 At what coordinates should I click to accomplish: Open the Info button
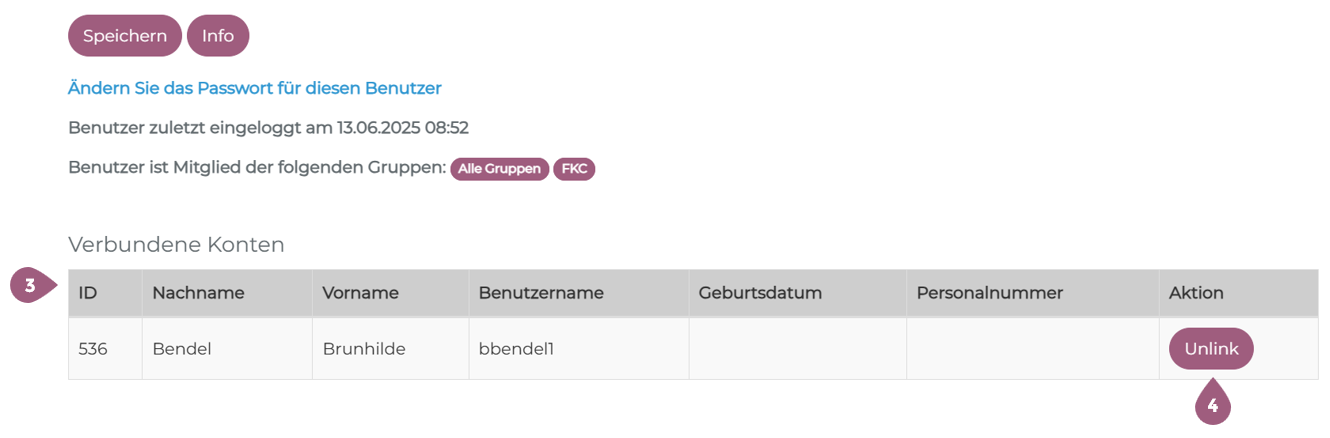tap(218, 36)
